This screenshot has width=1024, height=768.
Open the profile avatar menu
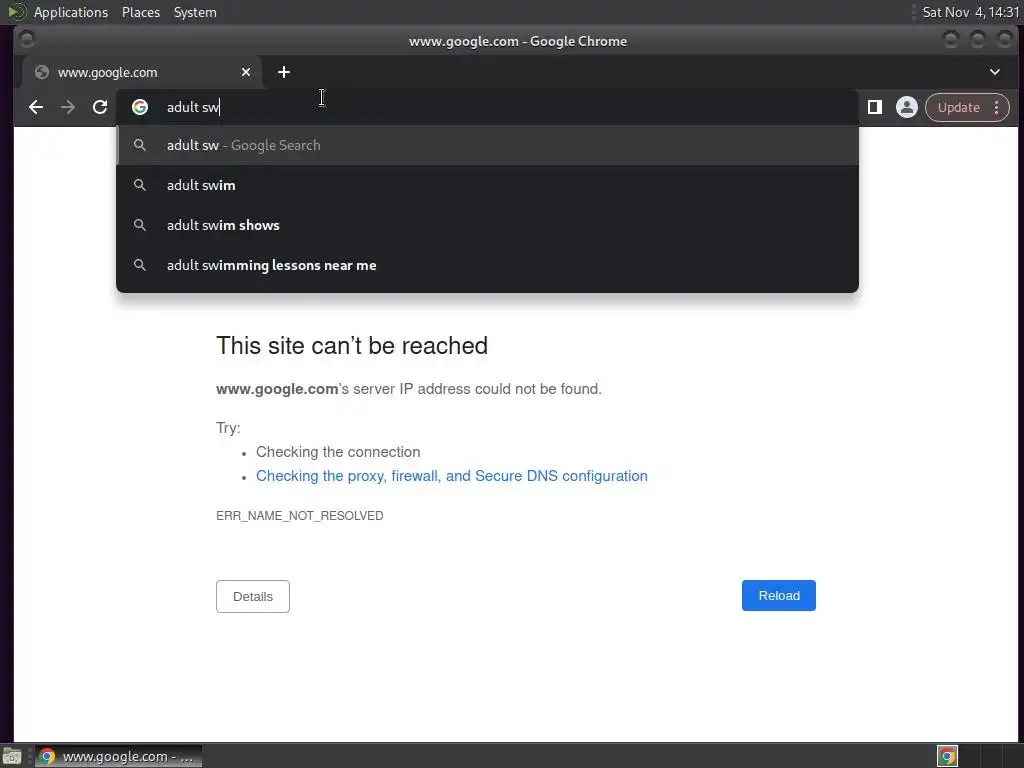[x=906, y=107]
